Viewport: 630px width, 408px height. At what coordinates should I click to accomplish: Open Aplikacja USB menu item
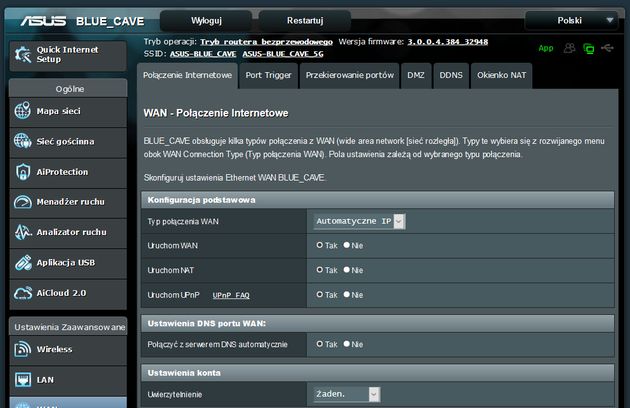(68, 263)
